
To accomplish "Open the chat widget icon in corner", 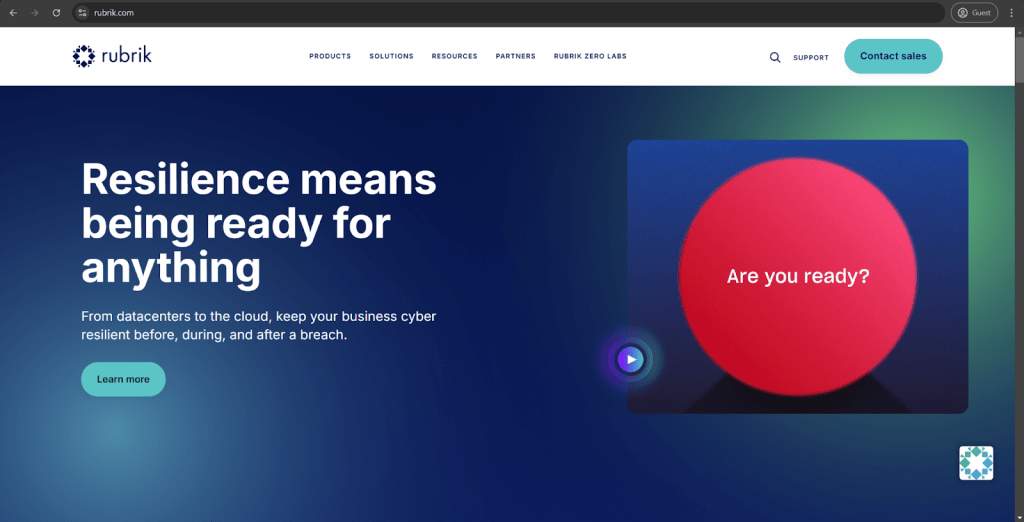I will [976, 463].
